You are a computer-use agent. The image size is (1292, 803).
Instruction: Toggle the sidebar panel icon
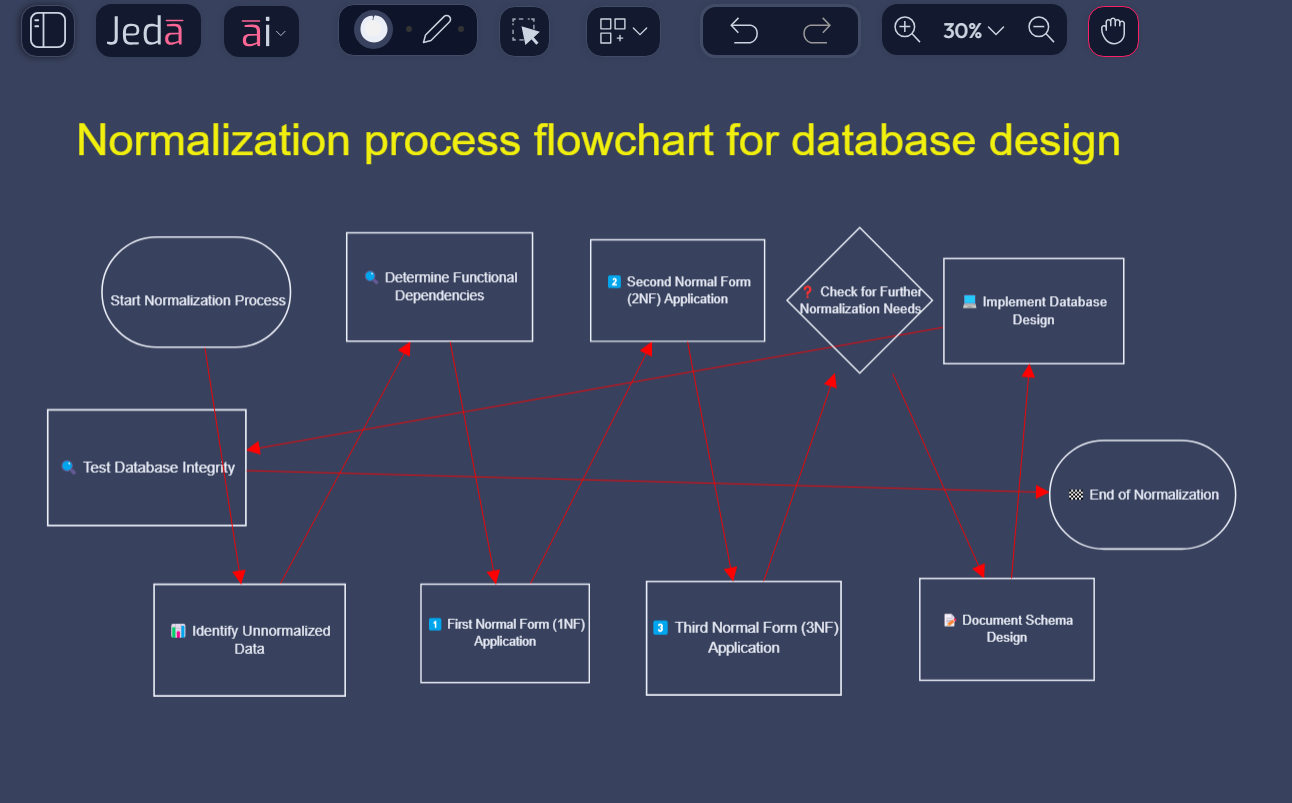(x=47, y=31)
